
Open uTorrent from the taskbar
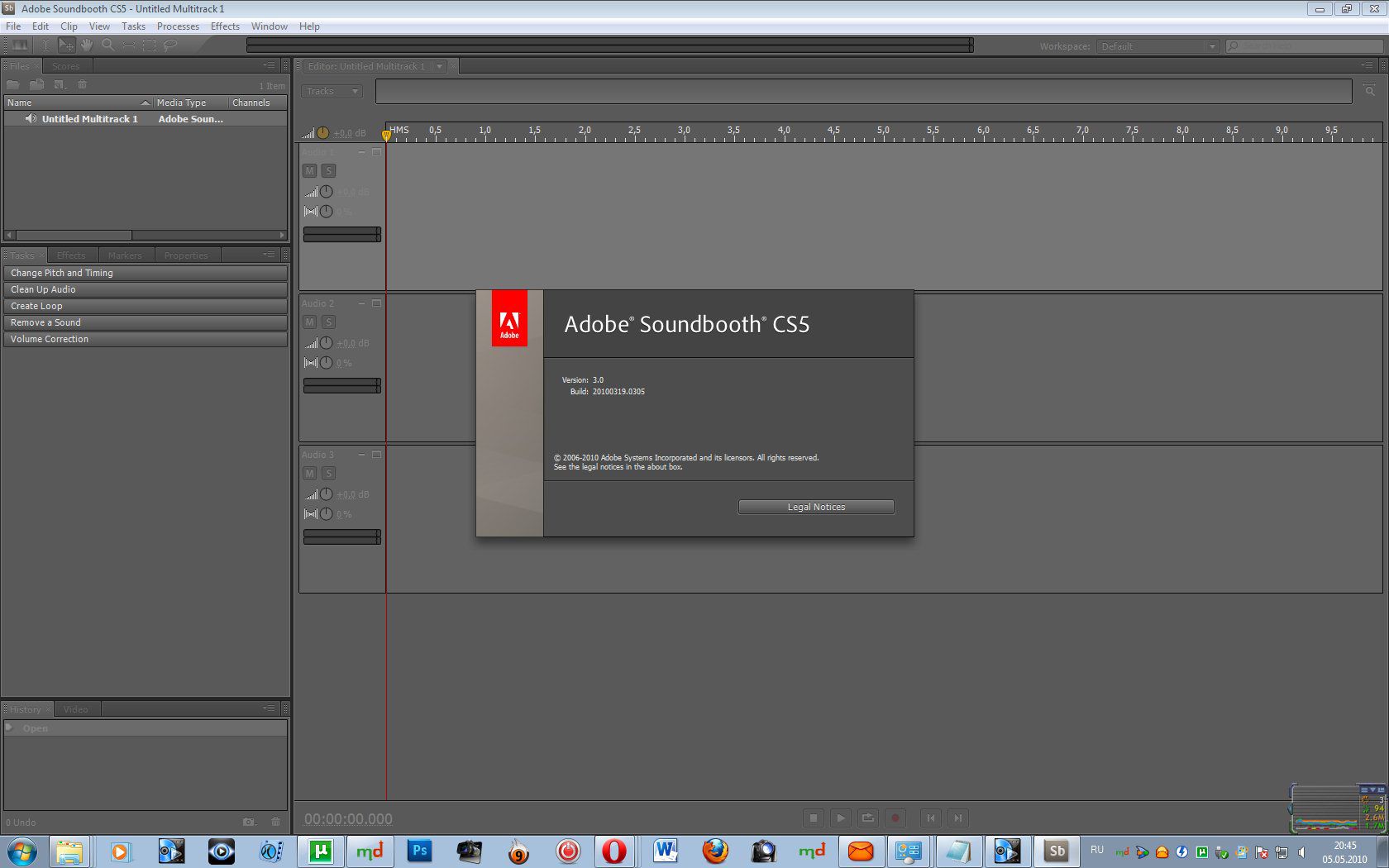click(x=320, y=851)
